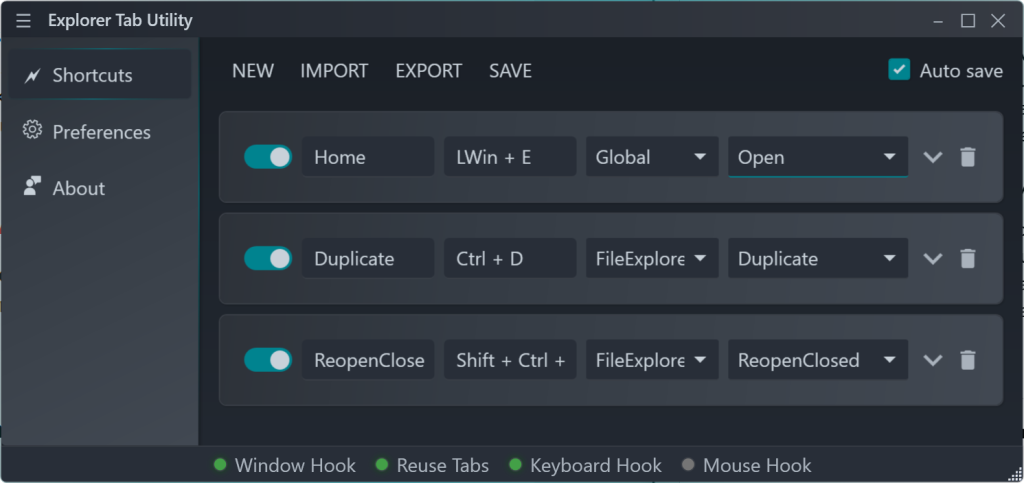Click the EXPORT button
The width and height of the screenshot is (1024, 483).
[428, 71]
